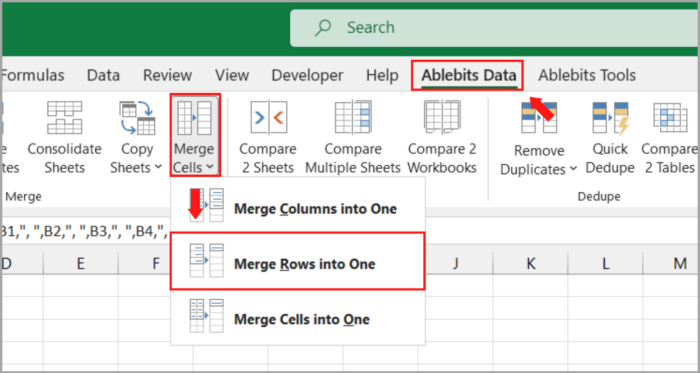The height and width of the screenshot is (373, 700).
Task: Click the formula bar text with B1, B2
Action: point(84,232)
